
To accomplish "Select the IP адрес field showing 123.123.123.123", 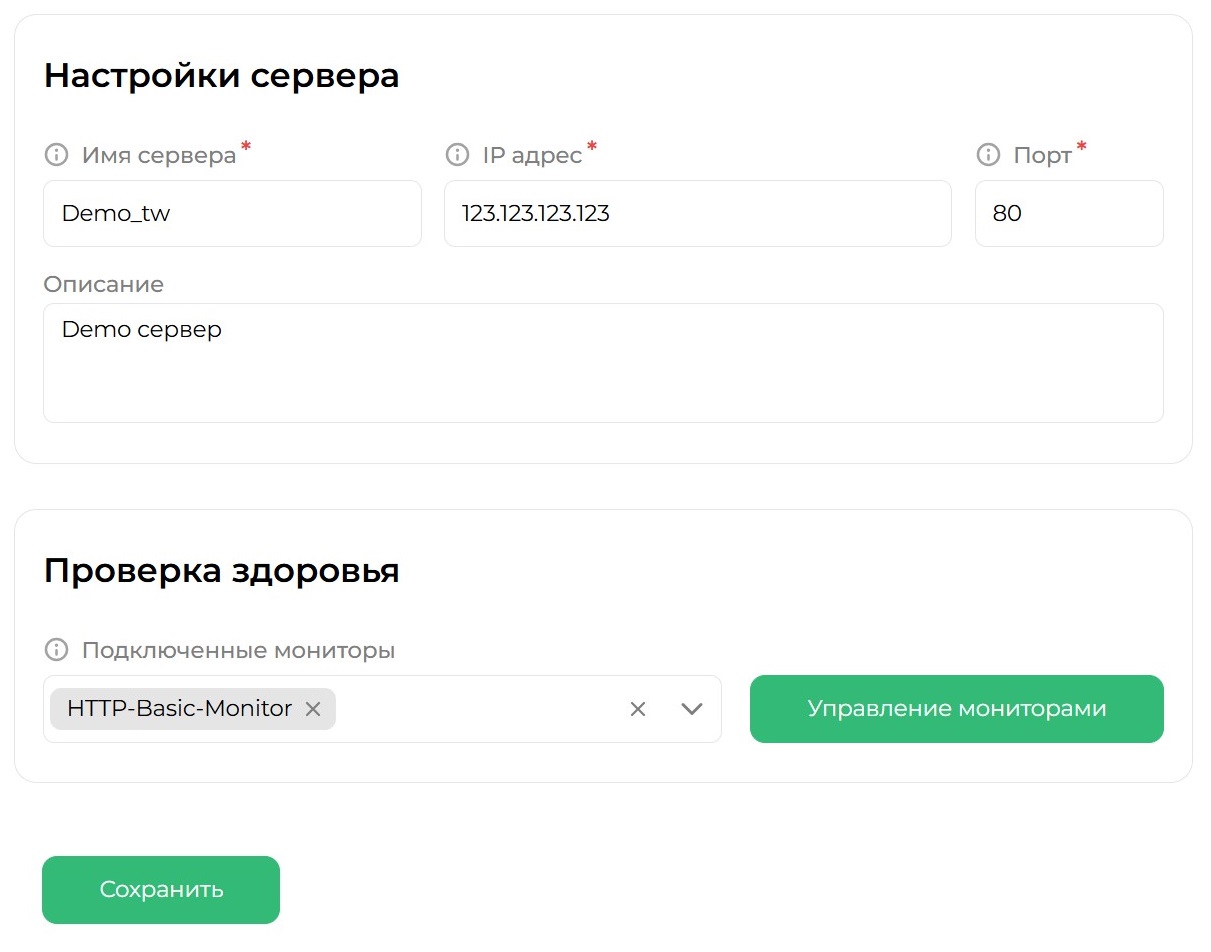I will pyautogui.click(x=697, y=213).
